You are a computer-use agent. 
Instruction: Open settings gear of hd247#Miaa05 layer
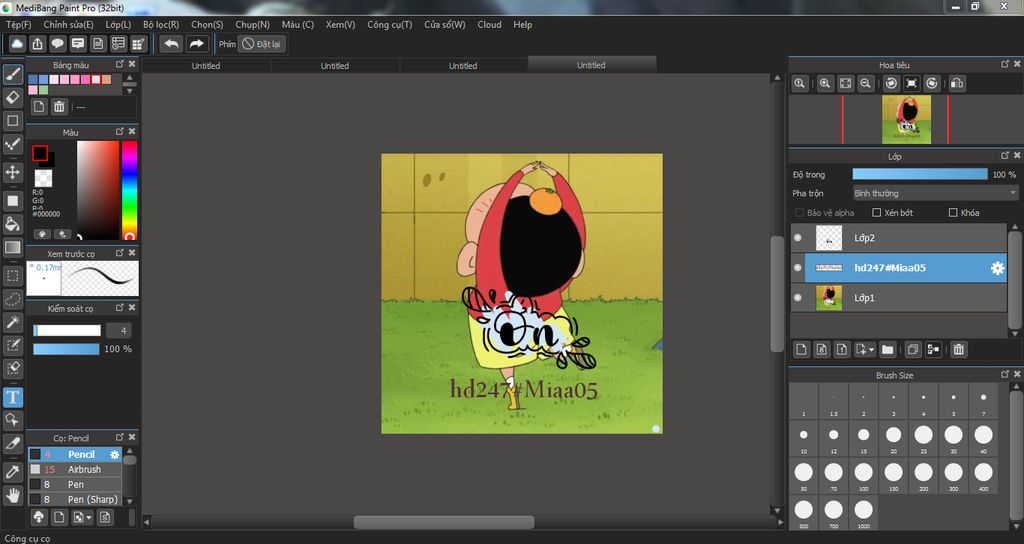click(997, 268)
